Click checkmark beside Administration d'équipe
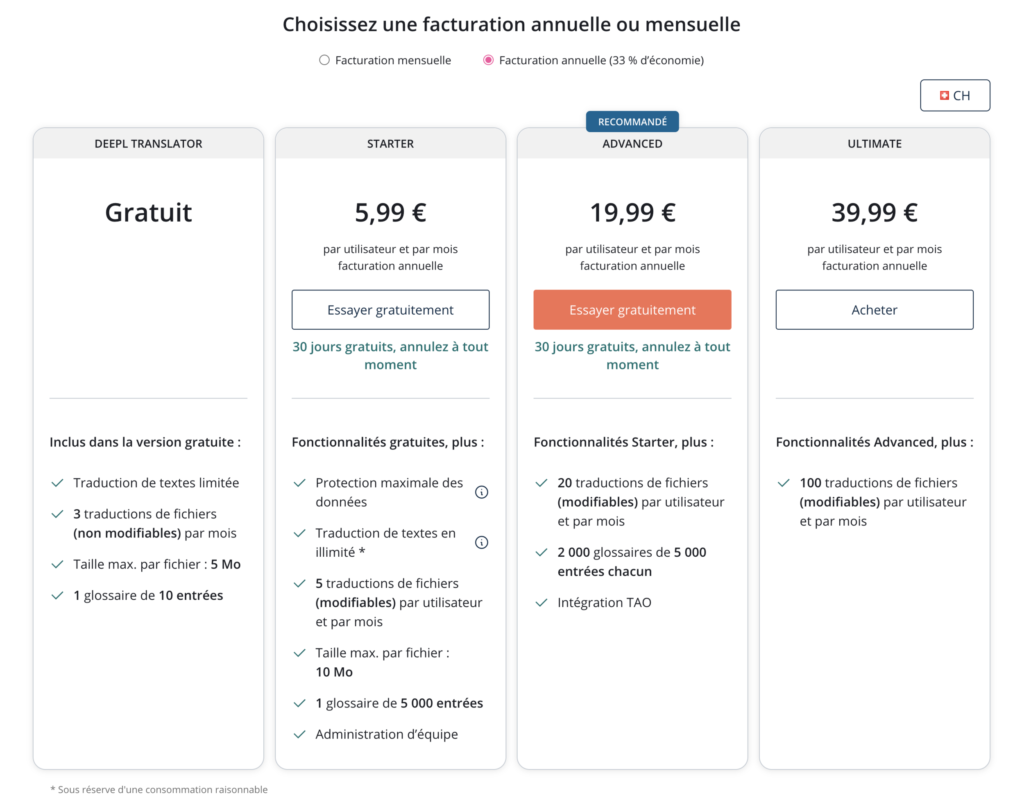 coord(299,735)
